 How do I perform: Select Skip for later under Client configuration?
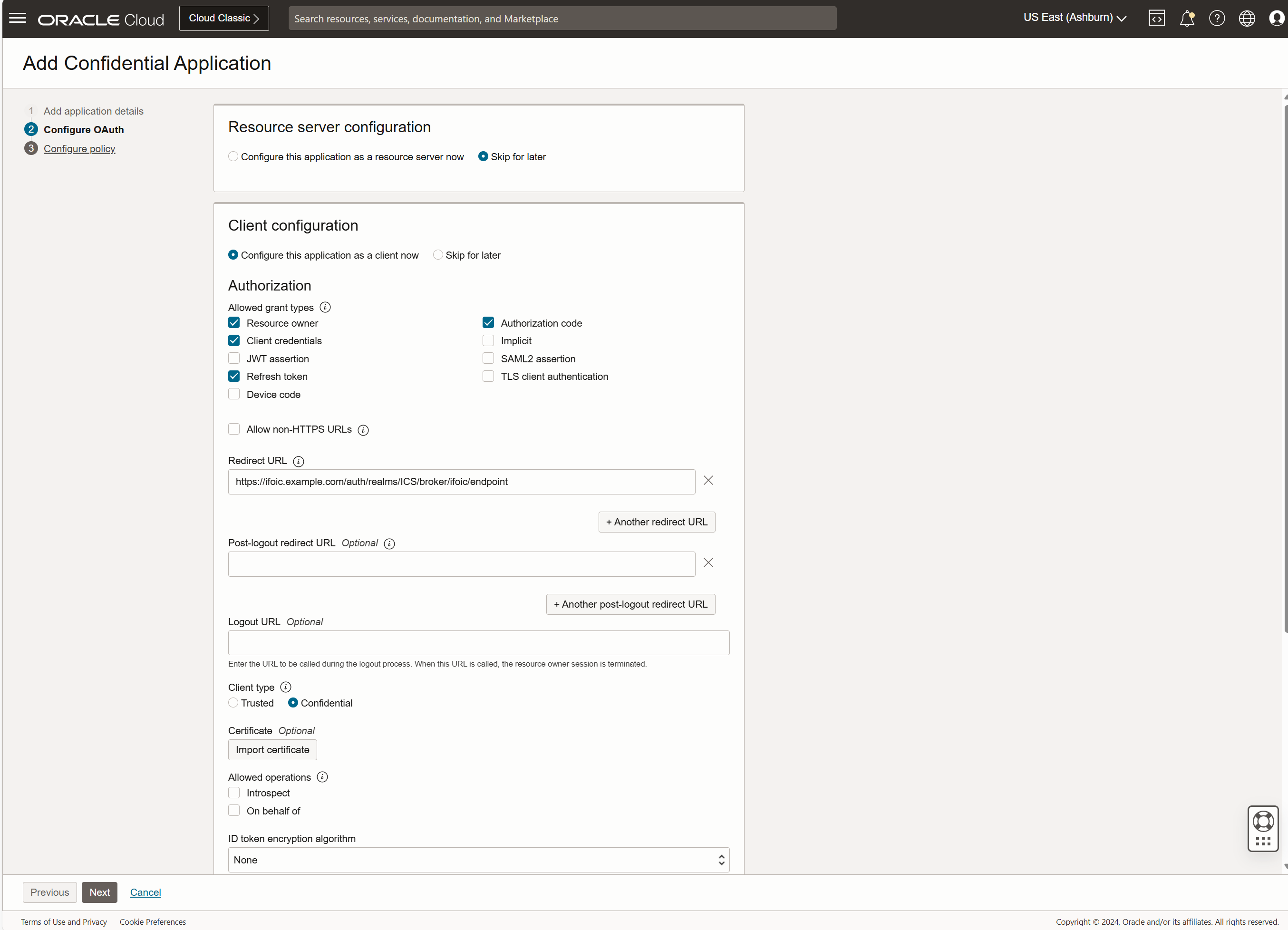(438, 255)
